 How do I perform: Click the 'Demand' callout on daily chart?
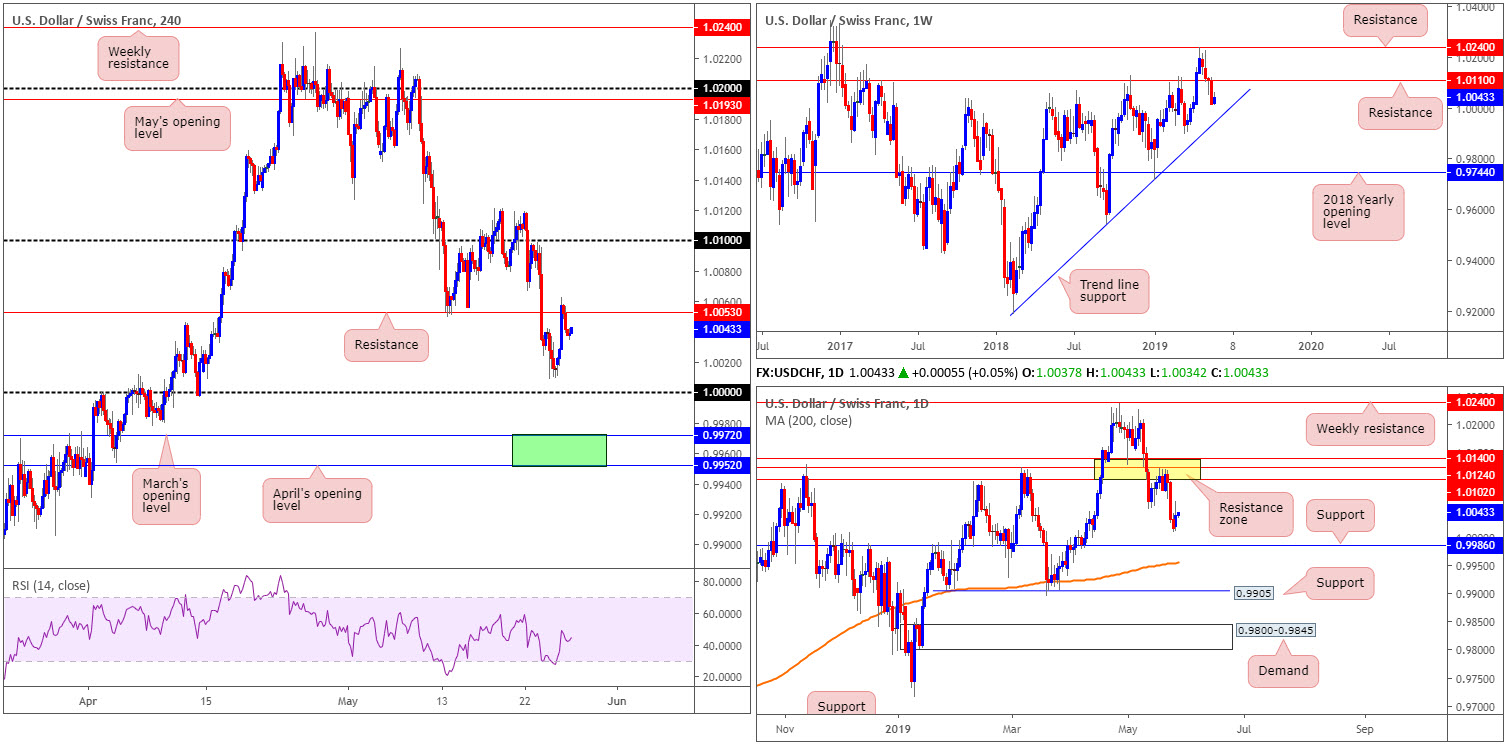click(x=1283, y=671)
